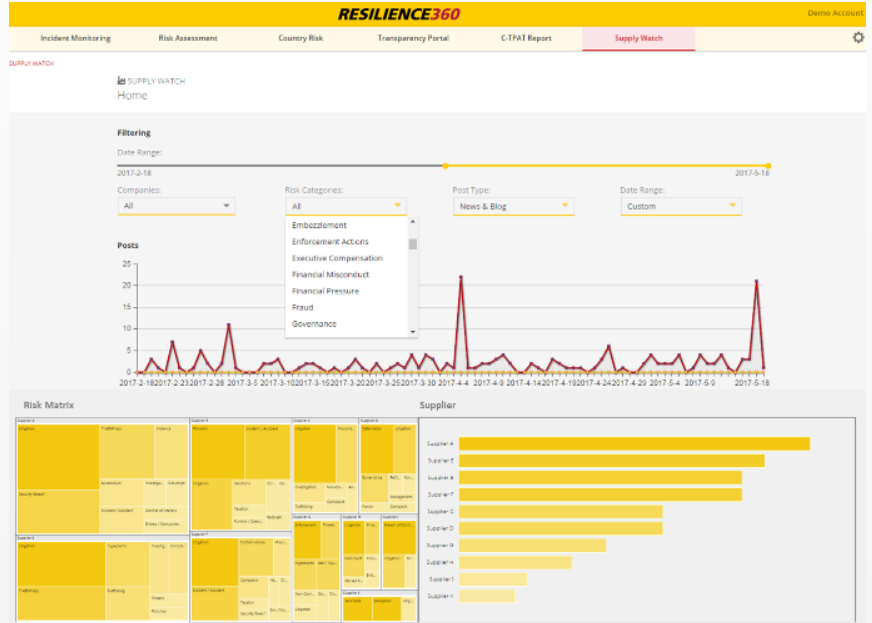Image resolution: width=872 pixels, height=623 pixels.
Task: Select the Supplier A bar in chart
Action: [635, 443]
